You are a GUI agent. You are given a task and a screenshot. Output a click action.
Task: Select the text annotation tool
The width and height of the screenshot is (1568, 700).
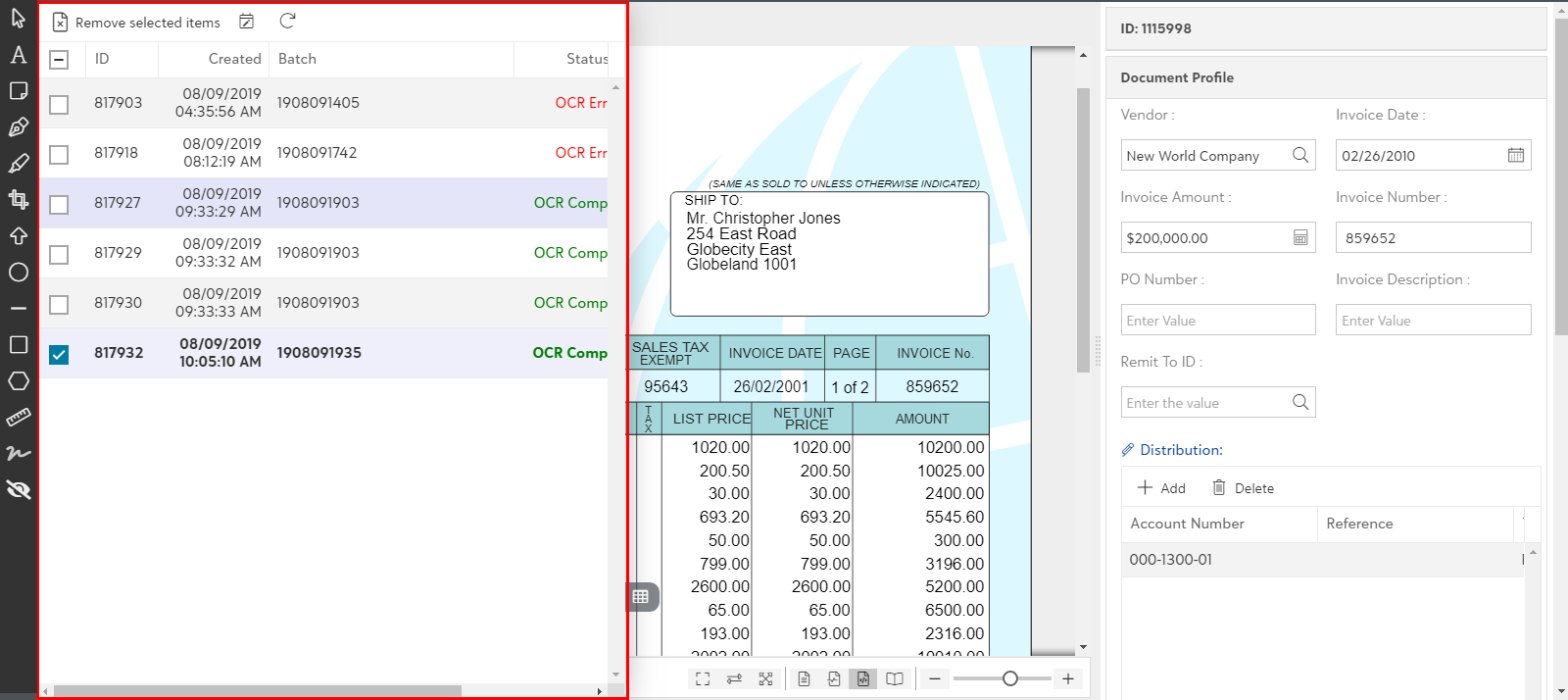(x=19, y=55)
